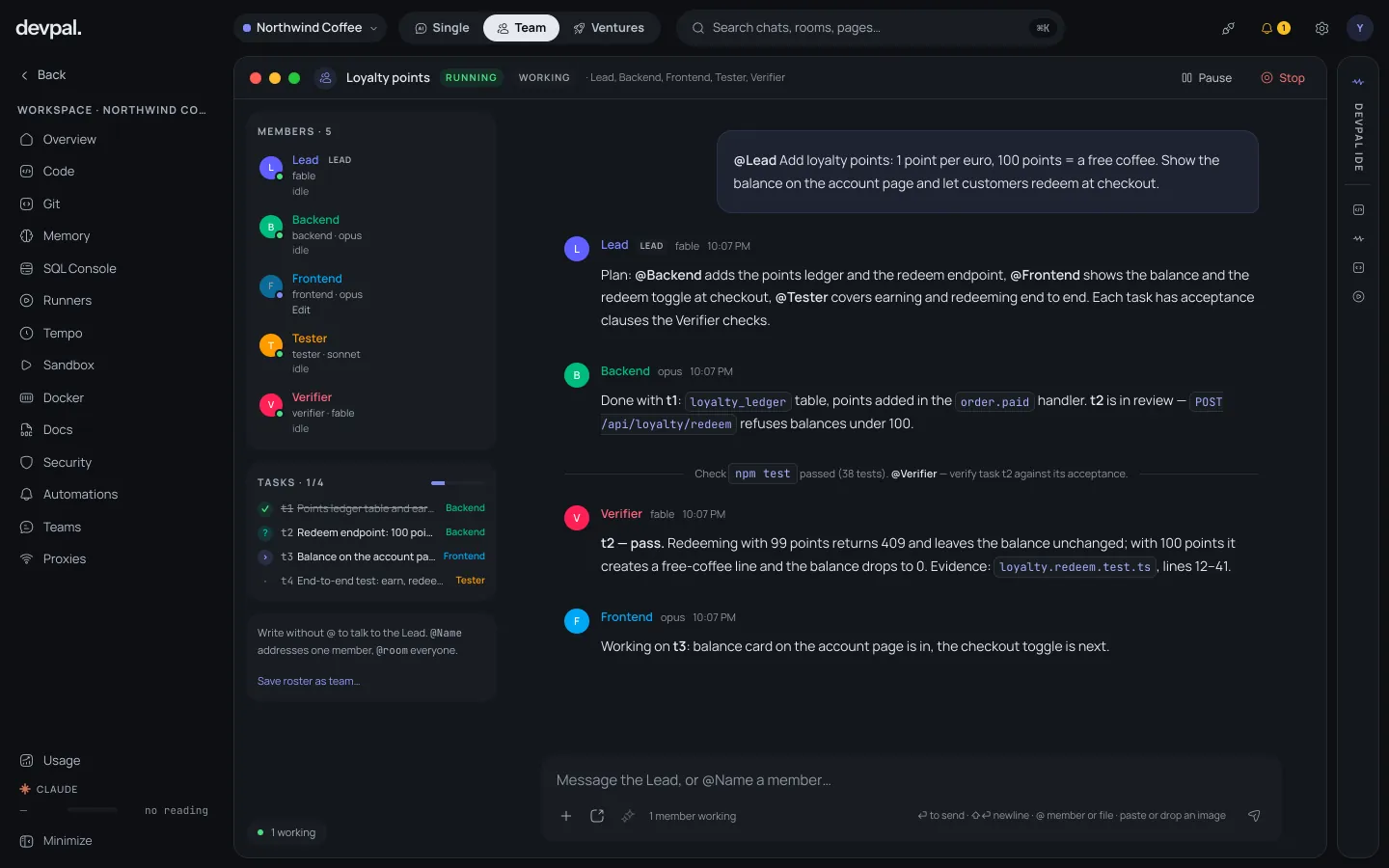Click the magic wand icon in the composer

[x=628, y=816]
